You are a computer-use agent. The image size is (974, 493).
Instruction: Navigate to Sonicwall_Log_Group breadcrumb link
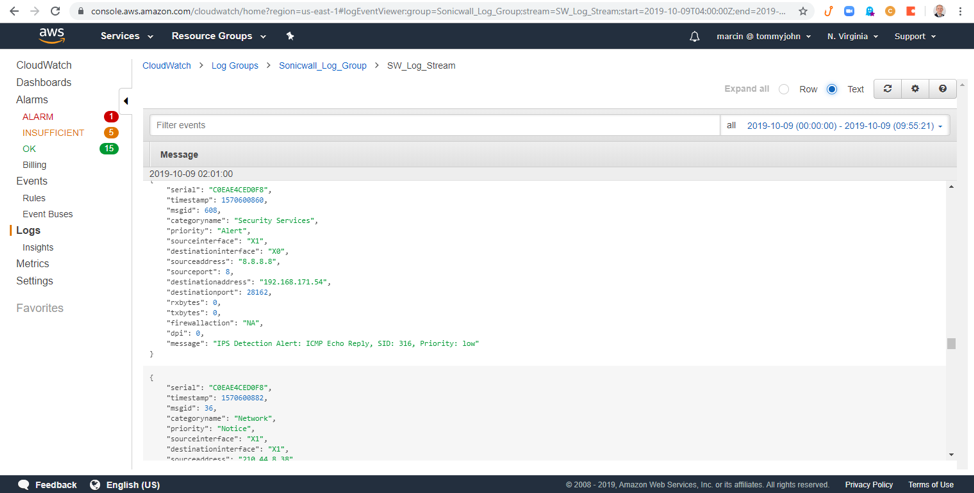click(x=322, y=66)
